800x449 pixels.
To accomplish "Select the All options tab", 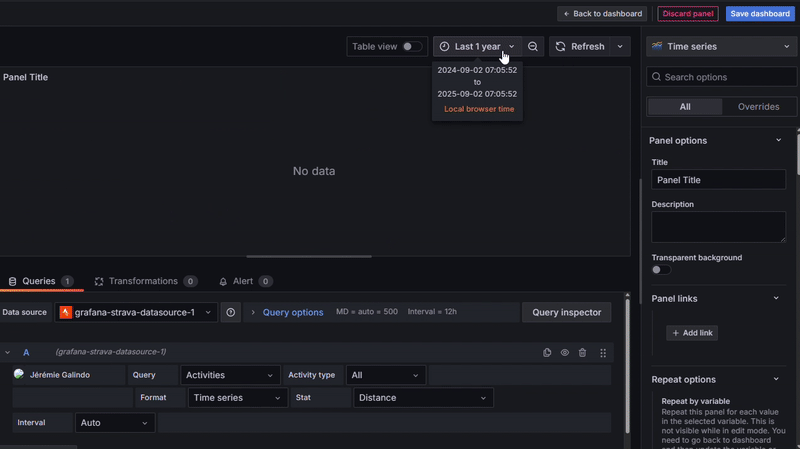I will (x=685, y=107).
